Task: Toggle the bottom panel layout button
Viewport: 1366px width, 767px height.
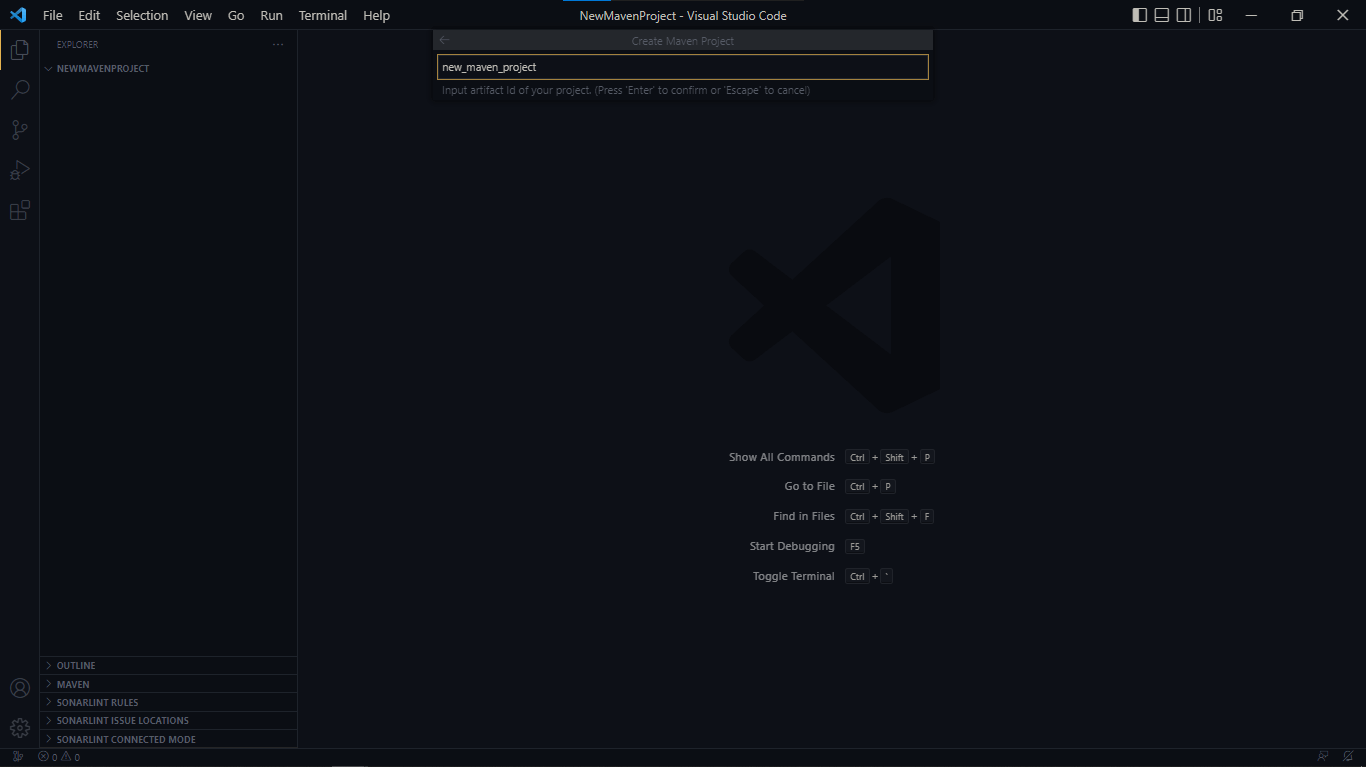Action: coord(1161,15)
